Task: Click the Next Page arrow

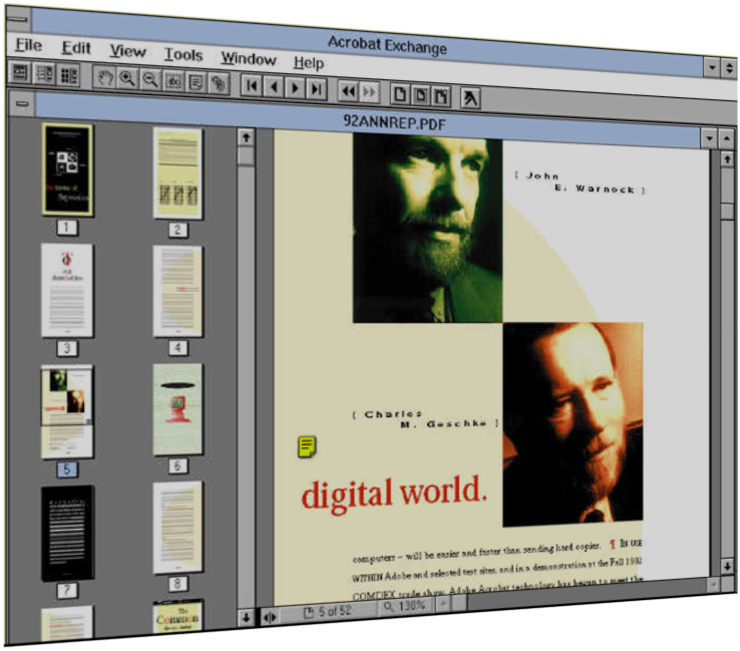Action: (294, 88)
